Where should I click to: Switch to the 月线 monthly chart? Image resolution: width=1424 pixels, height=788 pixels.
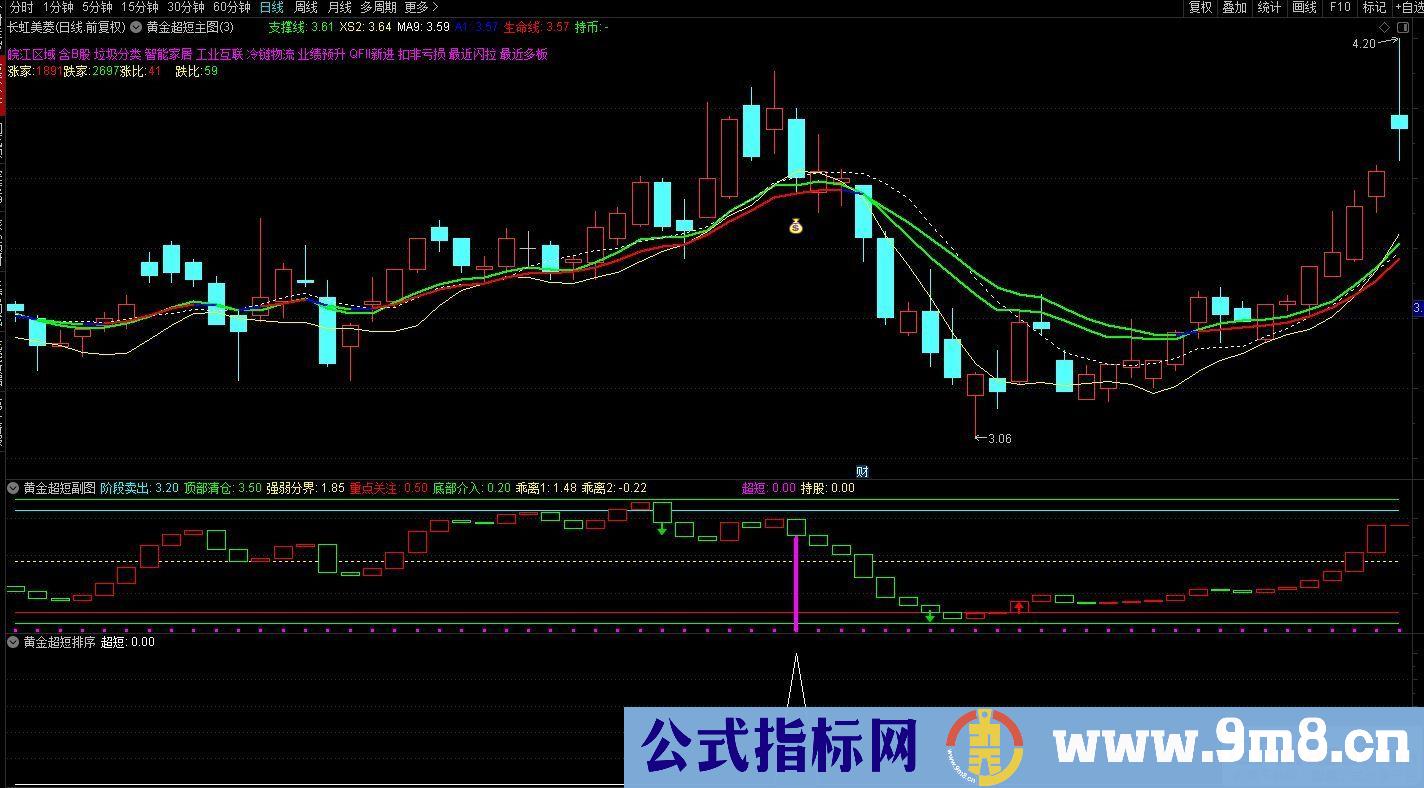point(340,7)
